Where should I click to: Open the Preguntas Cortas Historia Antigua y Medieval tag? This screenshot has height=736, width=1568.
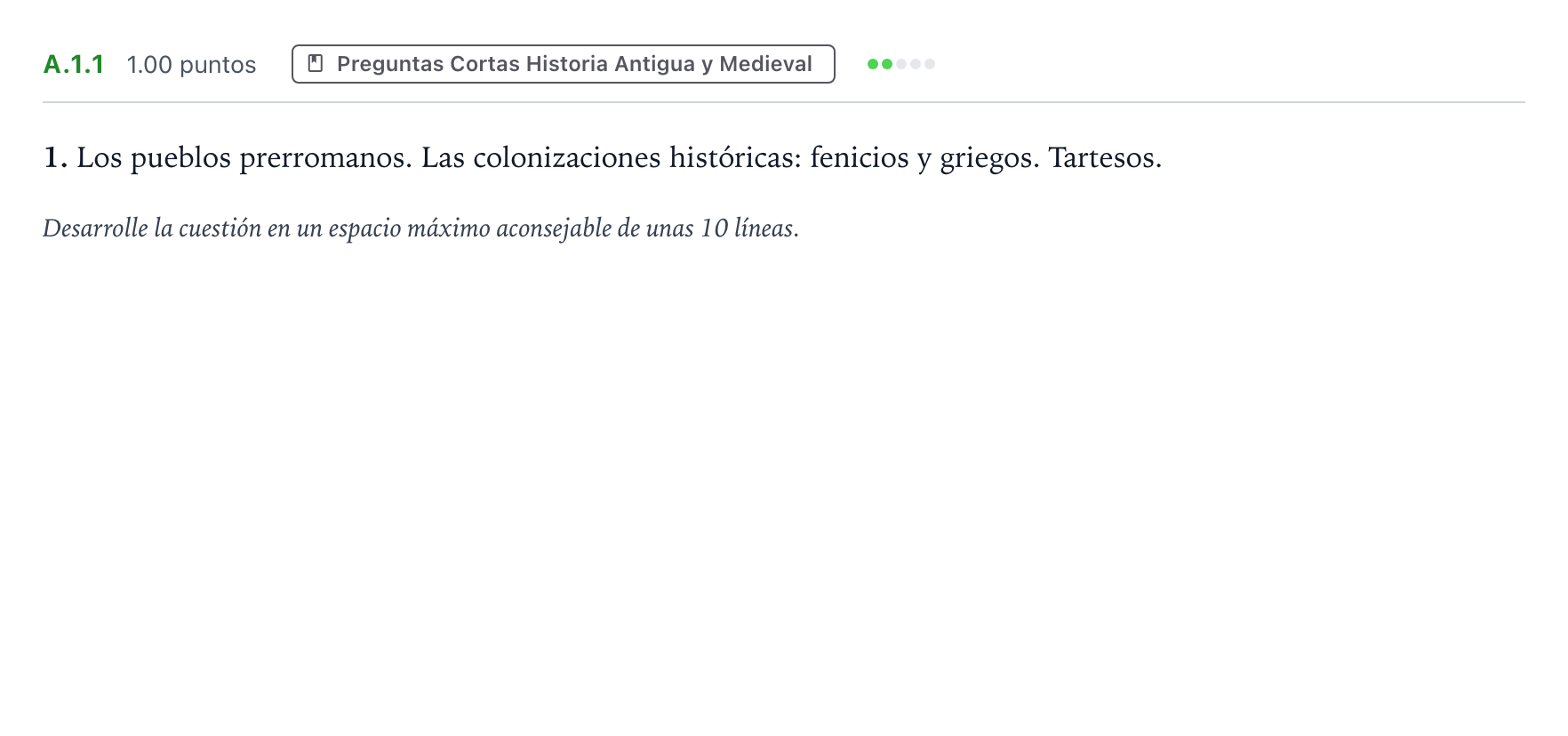[x=563, y=64]
